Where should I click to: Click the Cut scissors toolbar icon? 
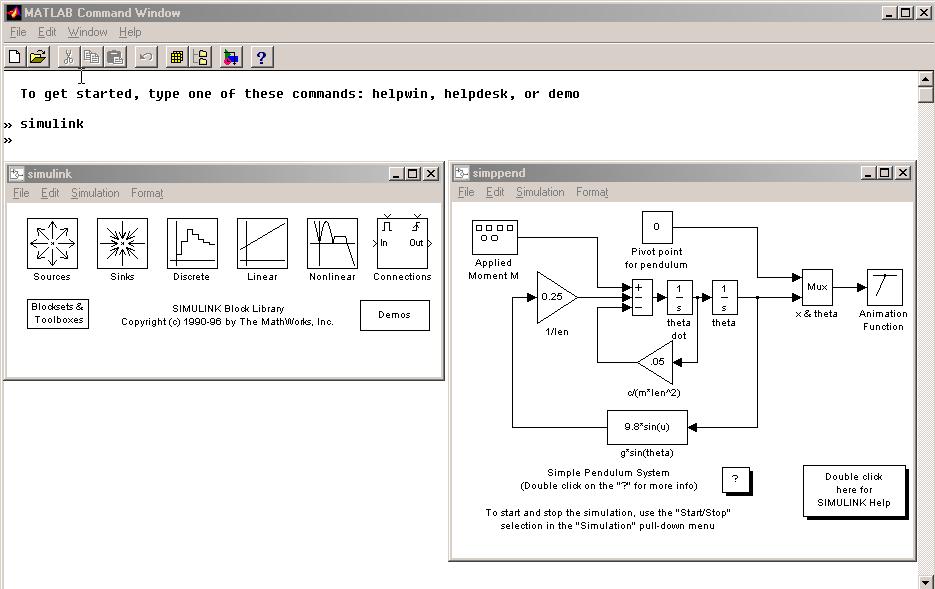[x=68, y=57]
